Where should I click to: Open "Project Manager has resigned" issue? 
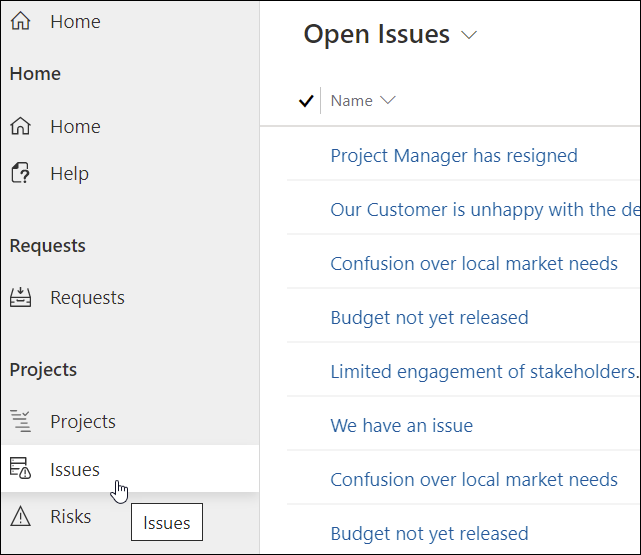(454, 156)
